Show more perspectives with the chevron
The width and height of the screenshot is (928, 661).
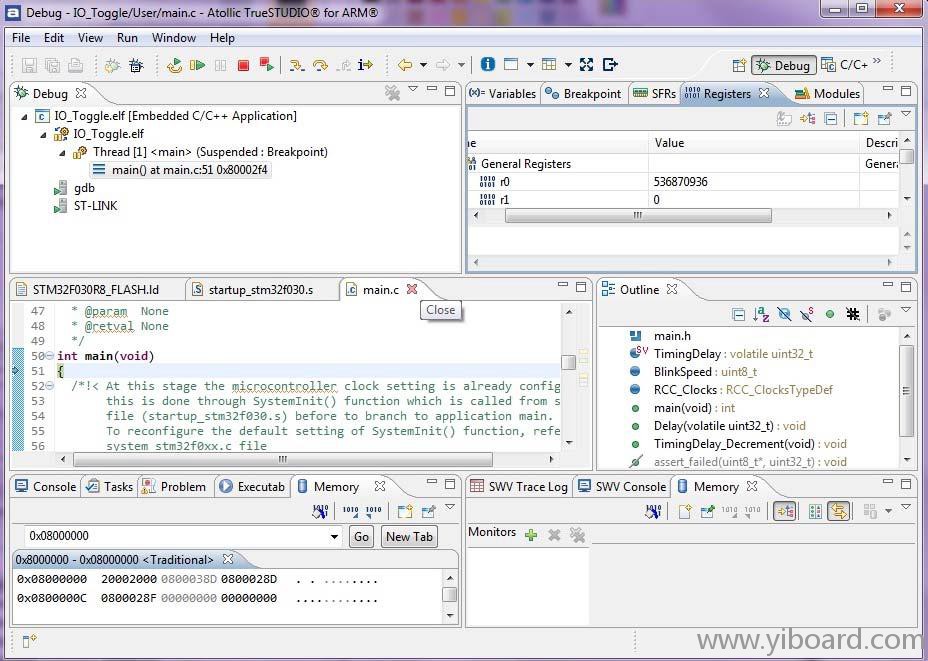click(877, 61)
